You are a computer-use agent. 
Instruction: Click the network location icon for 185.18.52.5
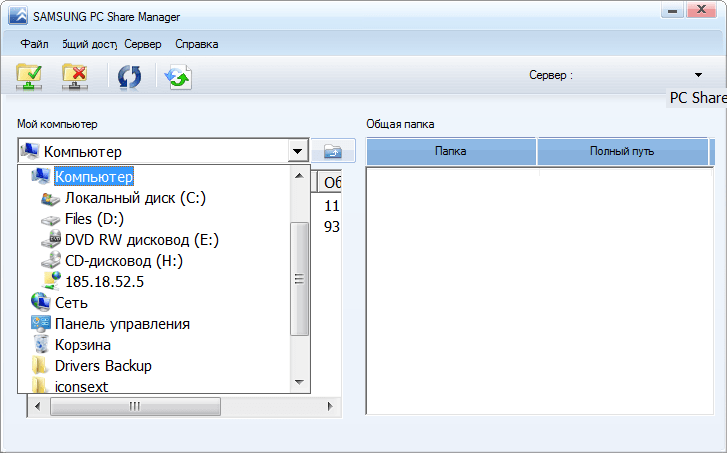click(x=51, y=281)
